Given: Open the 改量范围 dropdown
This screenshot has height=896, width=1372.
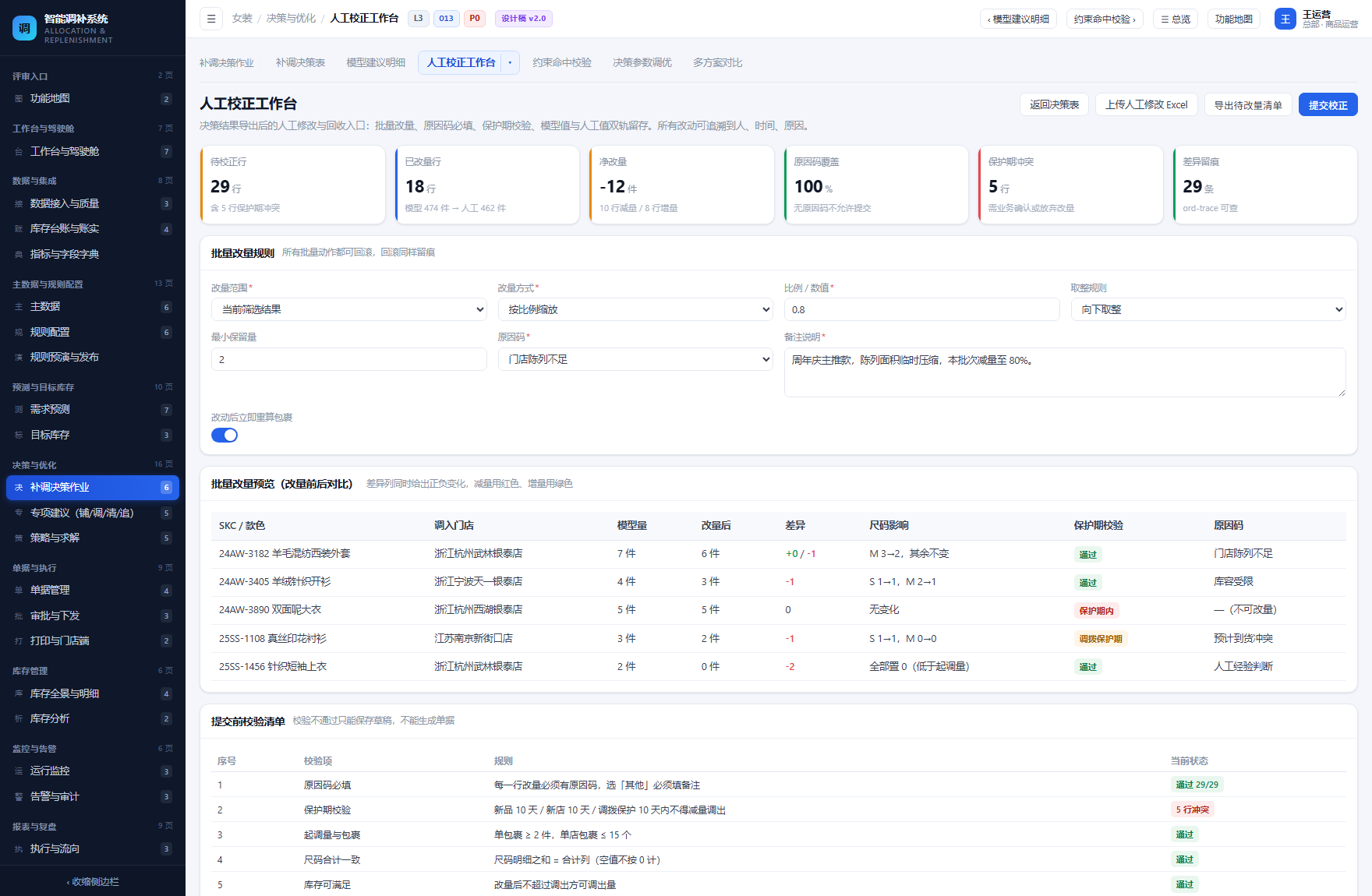Looking at the screenshot, I should pyautogui.click(x=349, y=309).
